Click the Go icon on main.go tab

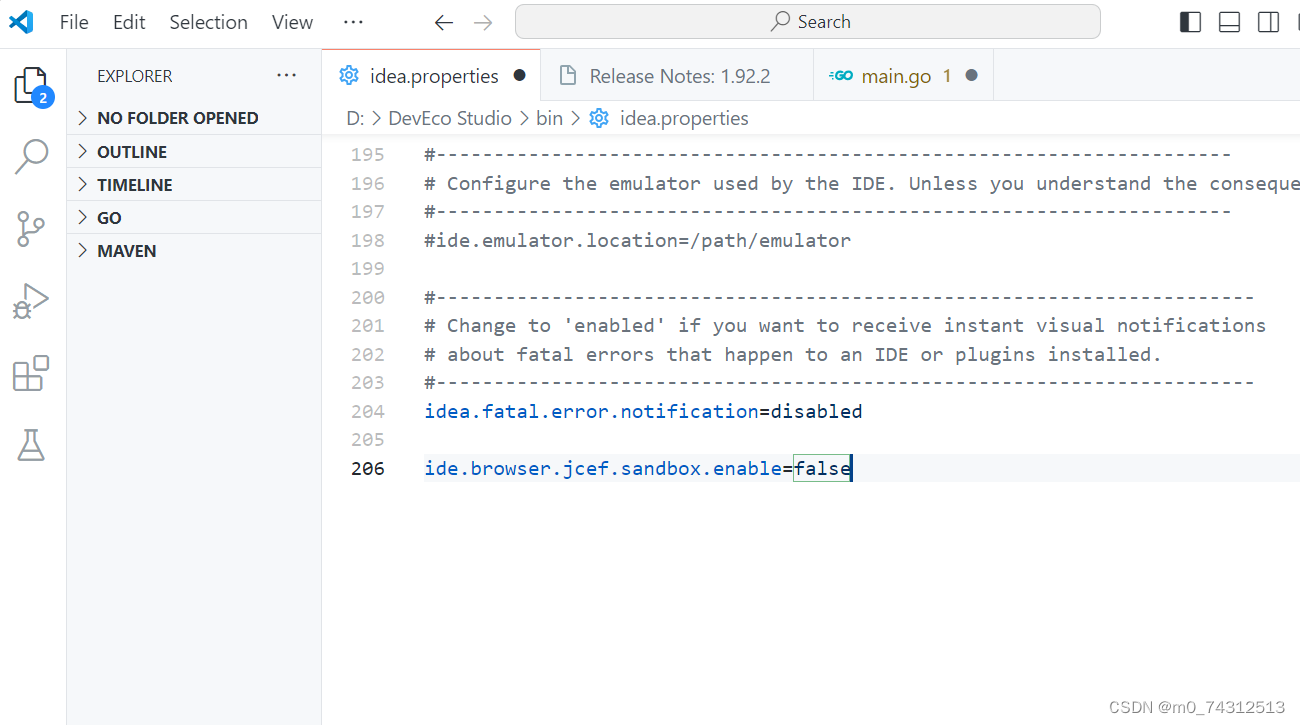pos(841,76)
